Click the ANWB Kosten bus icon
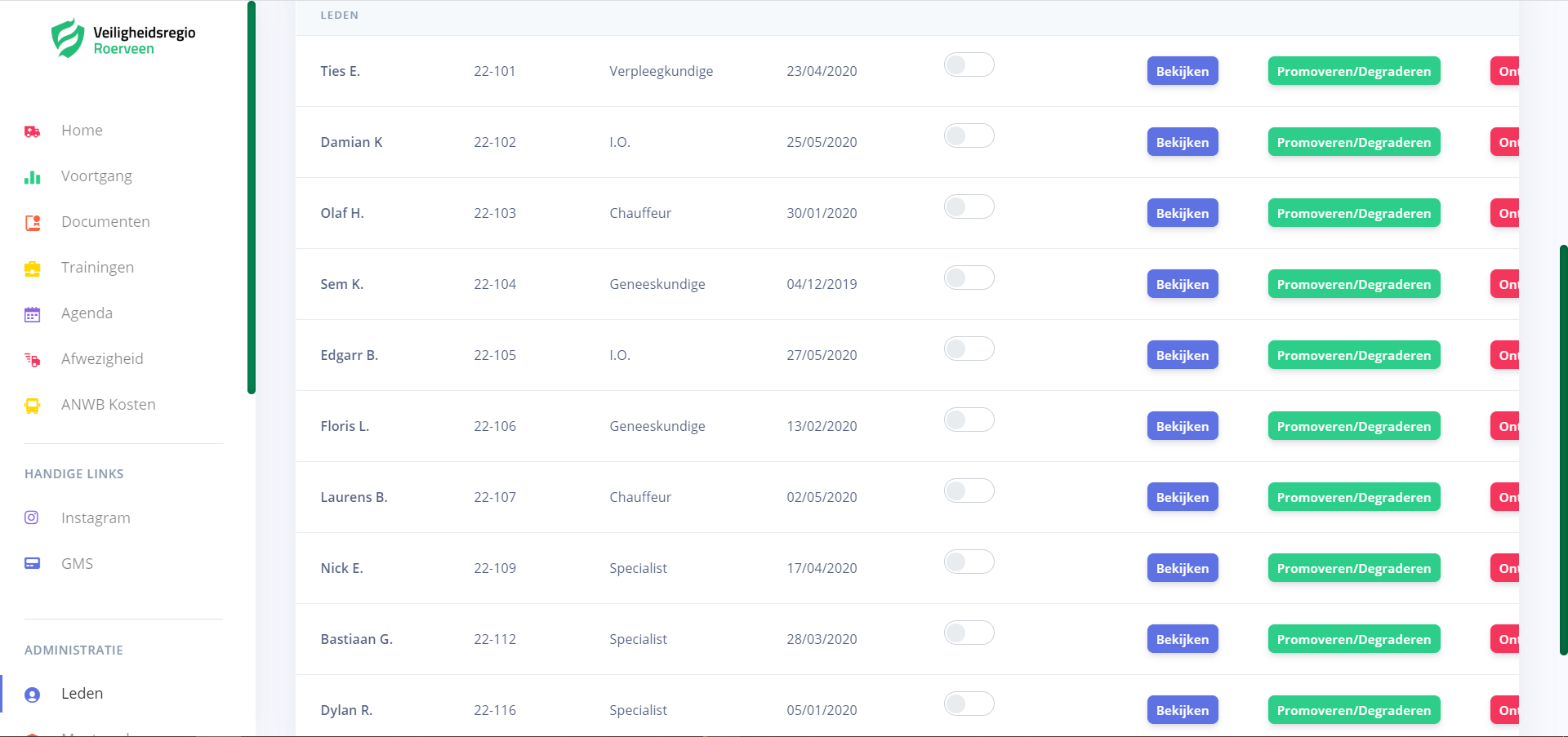1568x737 pixels. 33,406
